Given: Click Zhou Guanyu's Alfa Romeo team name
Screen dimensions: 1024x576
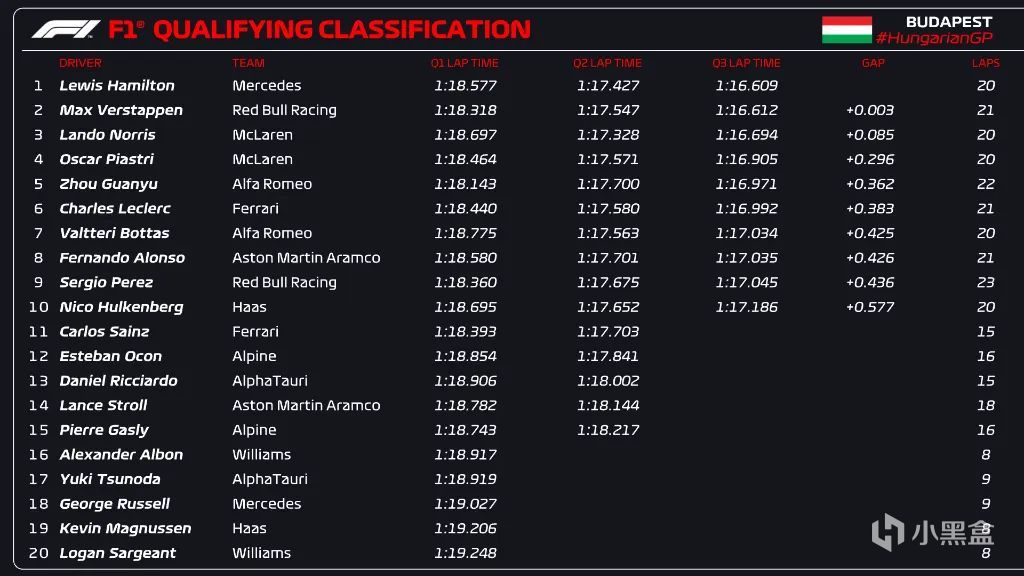Looking at the screenshot, I should pos(272,184).
